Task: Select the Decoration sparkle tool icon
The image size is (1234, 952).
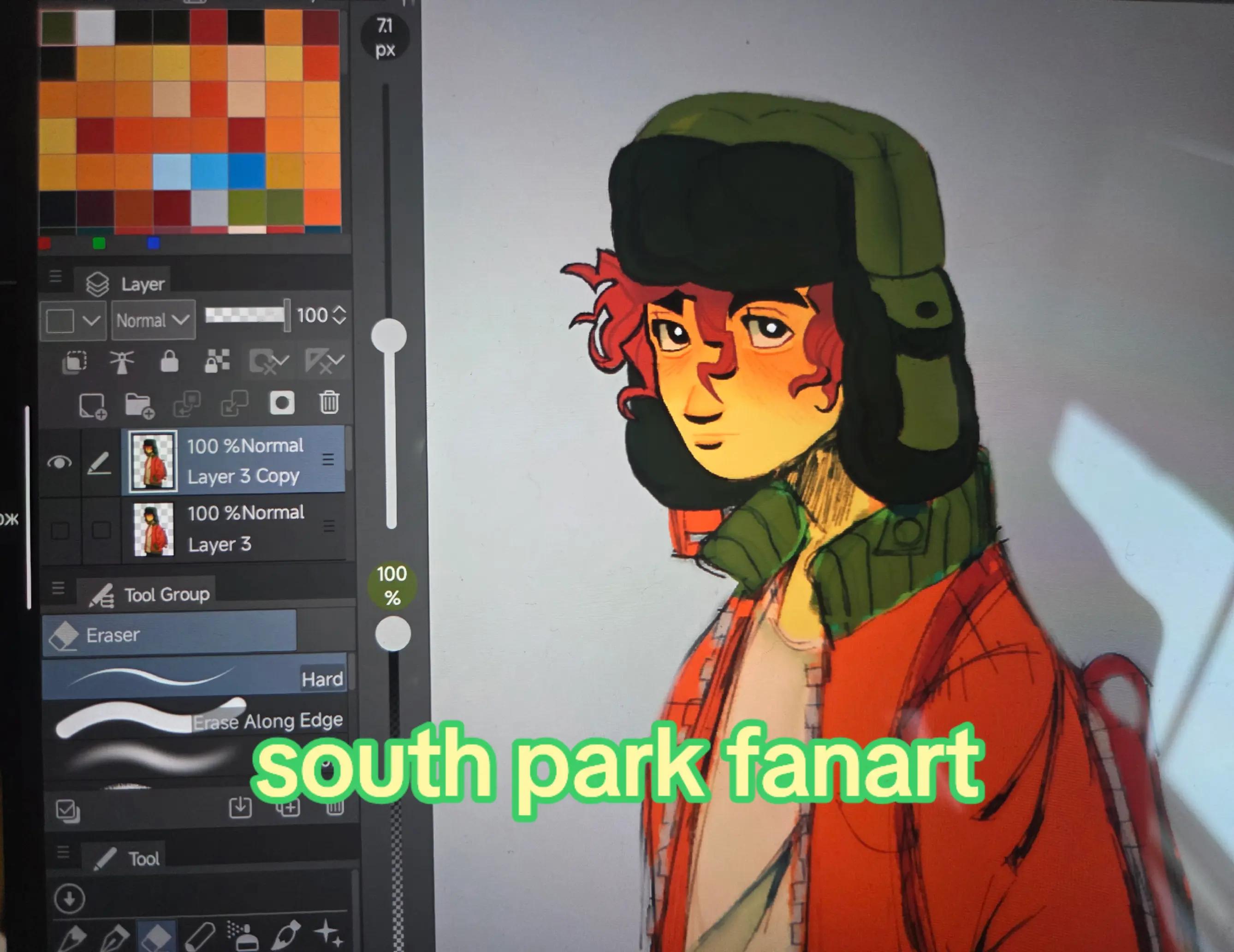Action: [x=328, y=934]
